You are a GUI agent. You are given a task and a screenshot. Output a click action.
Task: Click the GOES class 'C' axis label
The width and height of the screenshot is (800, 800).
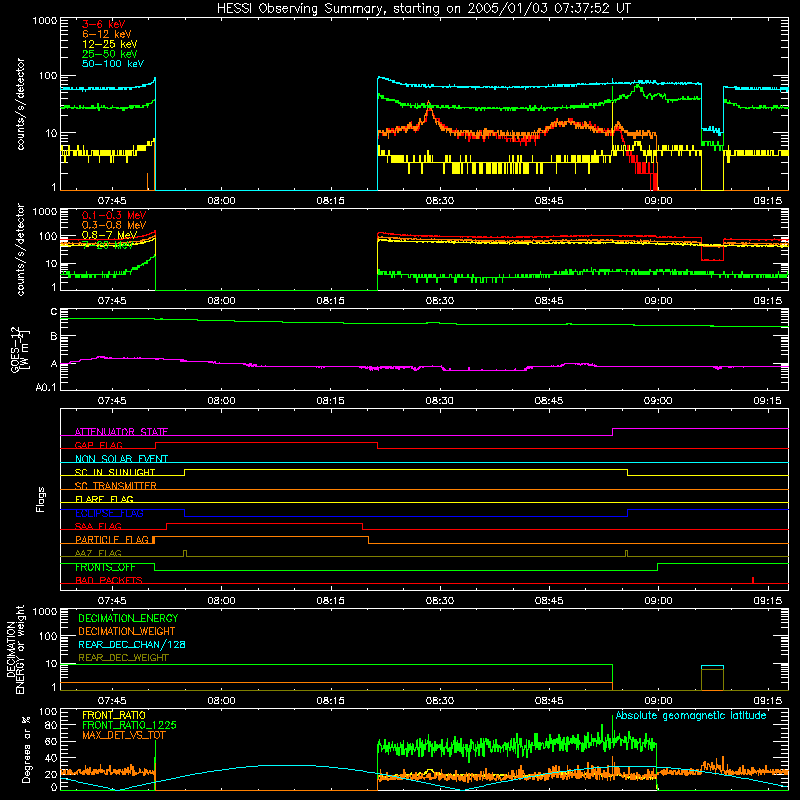(x=54, y=312)
